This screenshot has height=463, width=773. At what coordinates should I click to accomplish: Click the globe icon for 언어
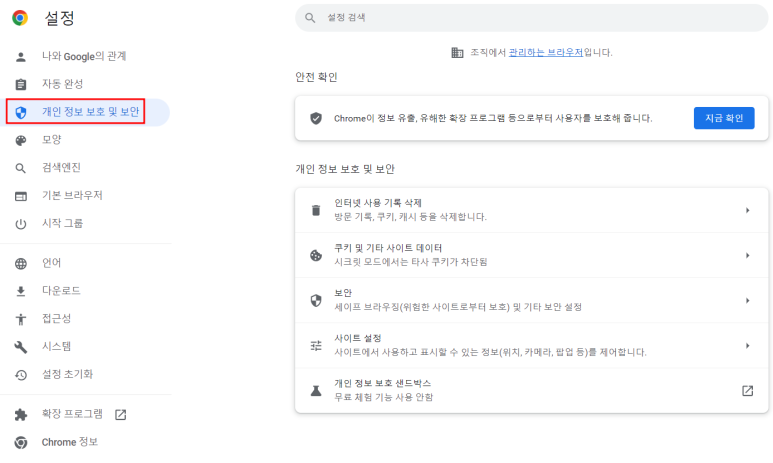click(21, 264)
